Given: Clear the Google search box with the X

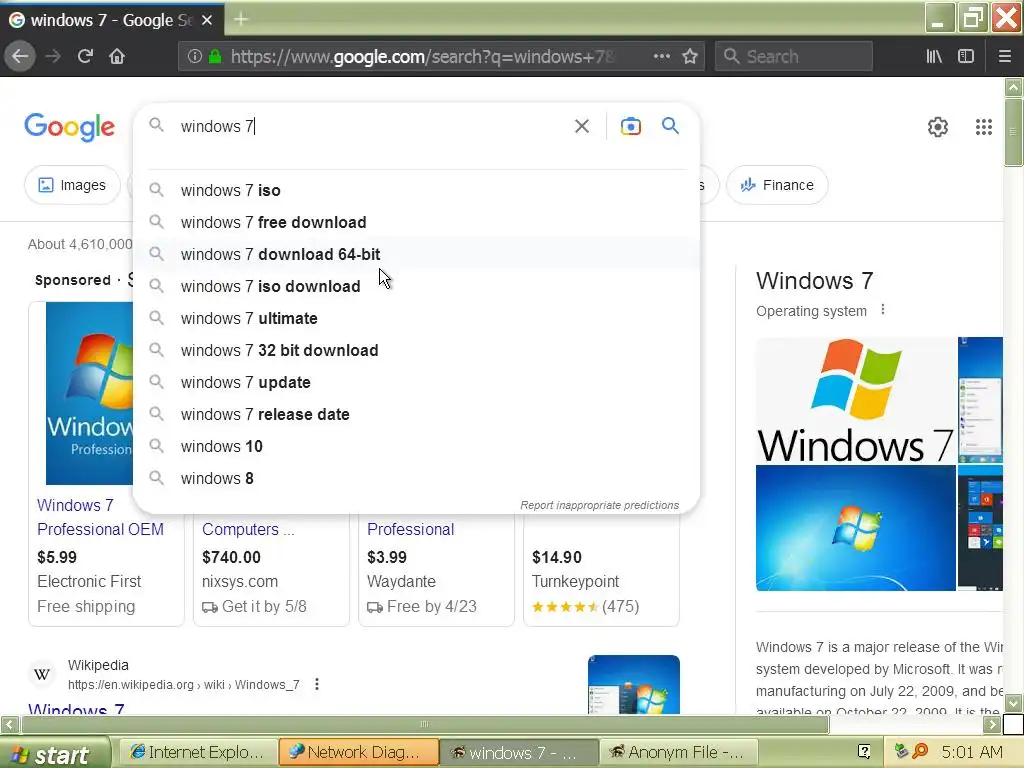Looking at the screenshot, I should 582,126.
